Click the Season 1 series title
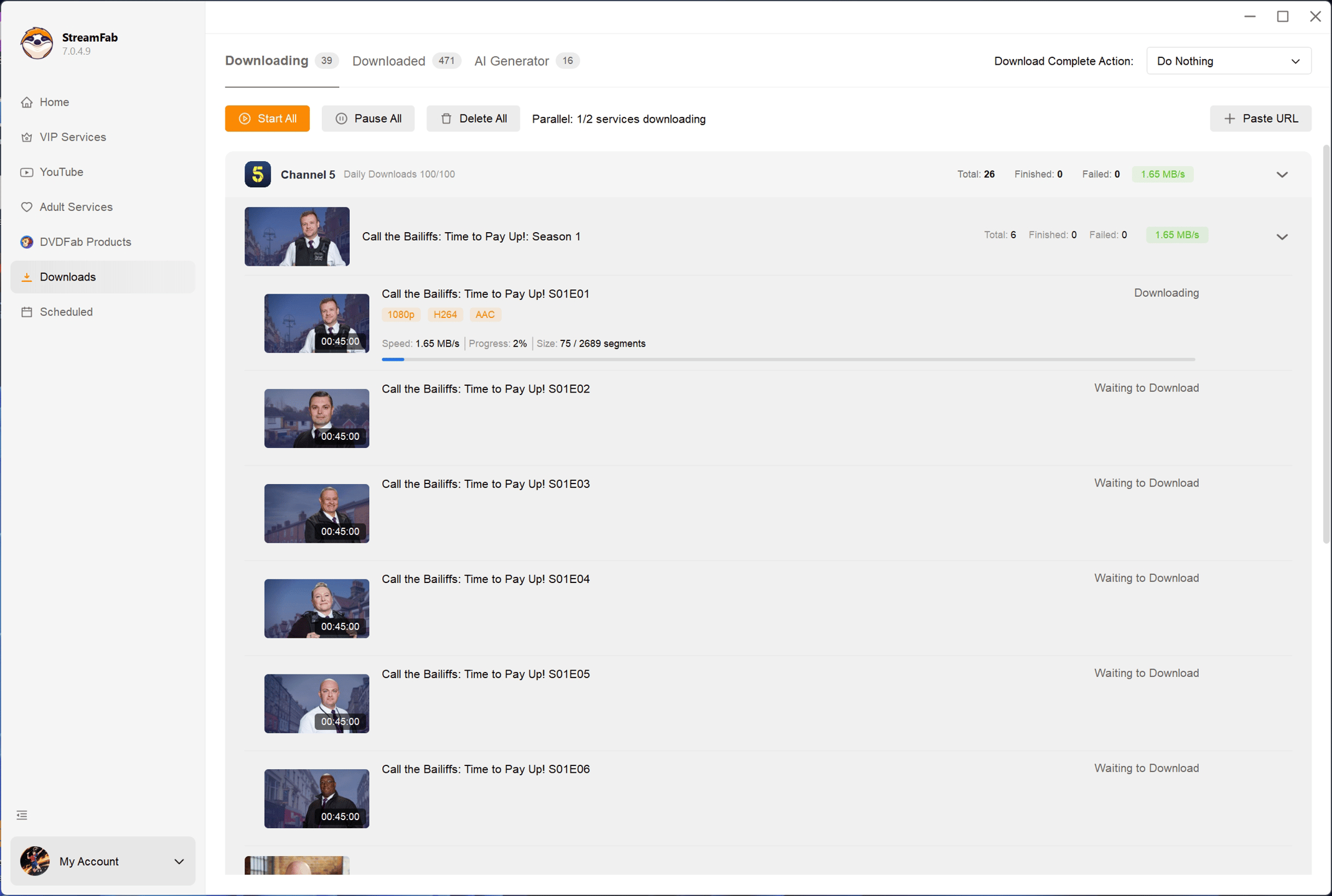 click(471, 236)
